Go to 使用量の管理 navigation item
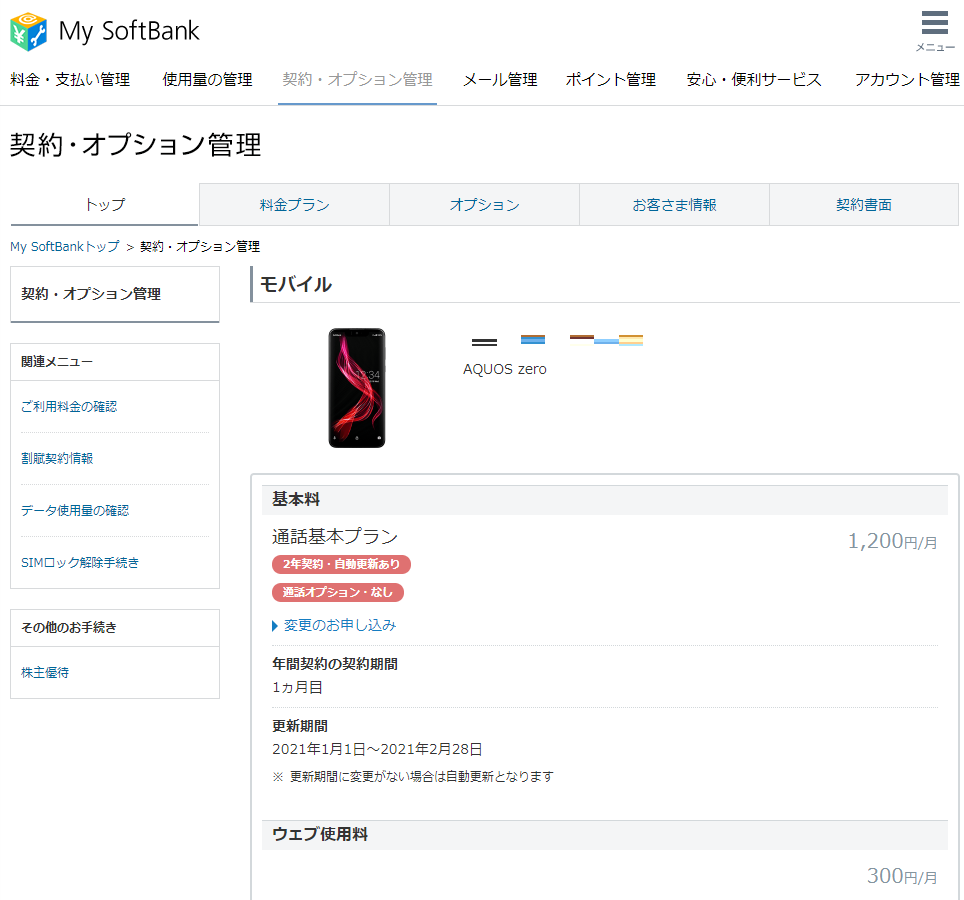 pos(207,80)
